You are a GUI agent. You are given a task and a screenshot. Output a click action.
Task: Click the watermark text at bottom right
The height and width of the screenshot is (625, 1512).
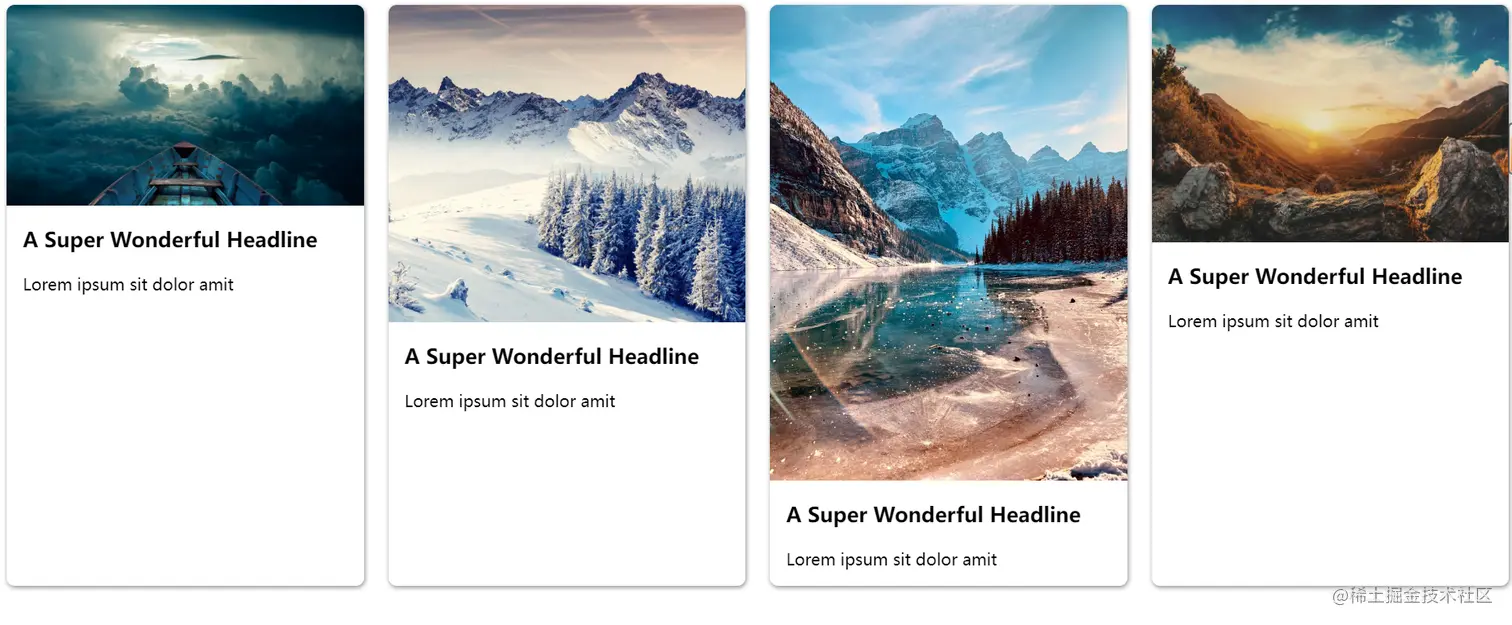(1412, 595)
